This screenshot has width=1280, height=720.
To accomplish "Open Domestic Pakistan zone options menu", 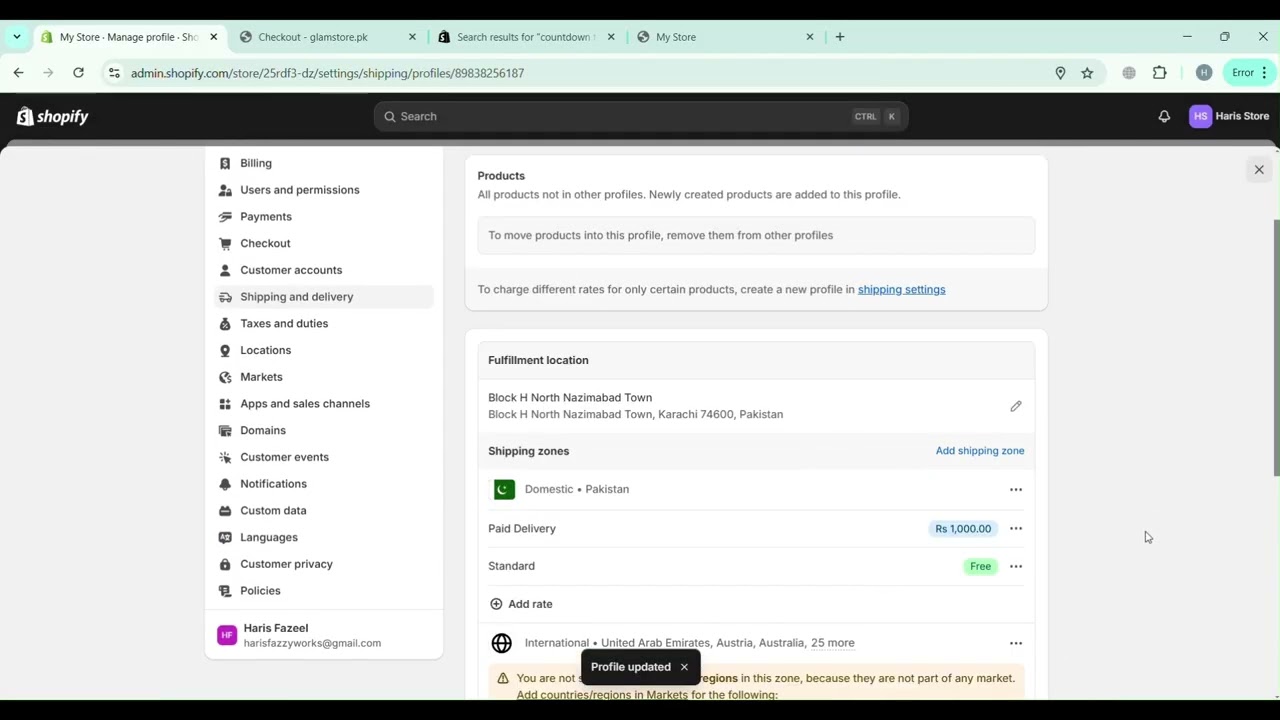I will (x=1016, y=490).
